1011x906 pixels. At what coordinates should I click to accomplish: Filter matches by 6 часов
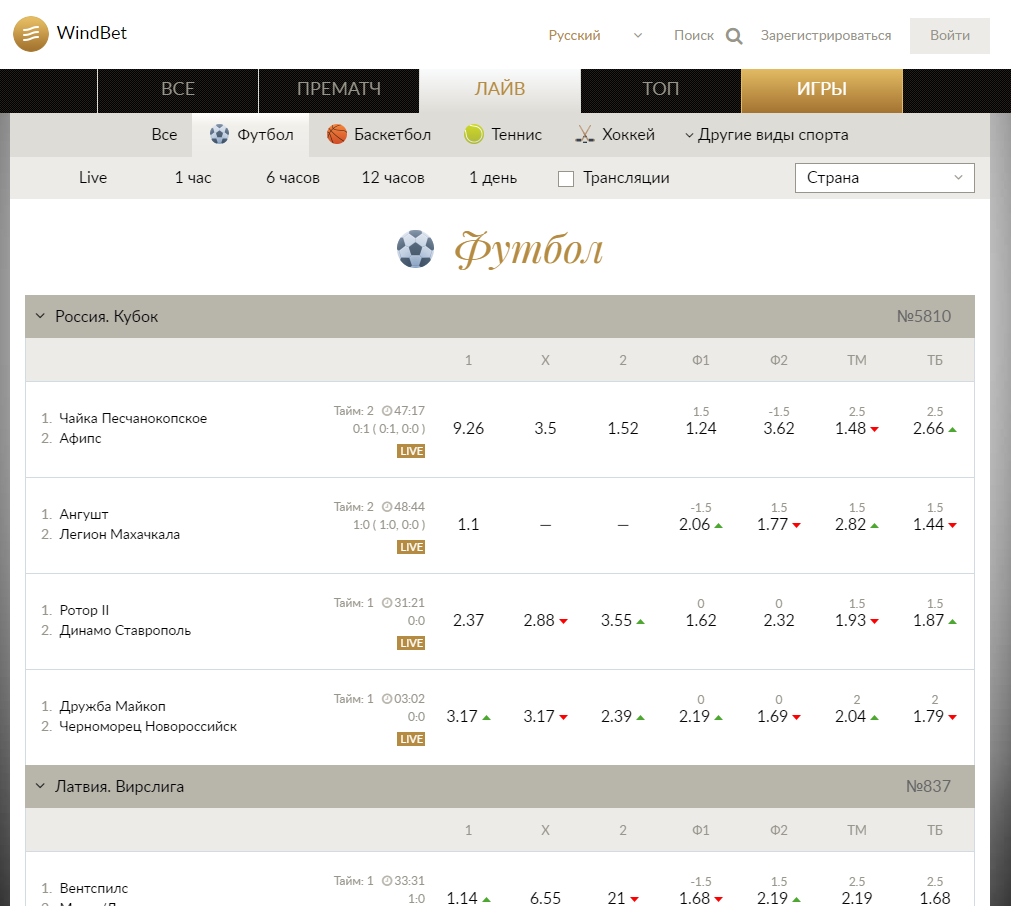click(292, 178)
